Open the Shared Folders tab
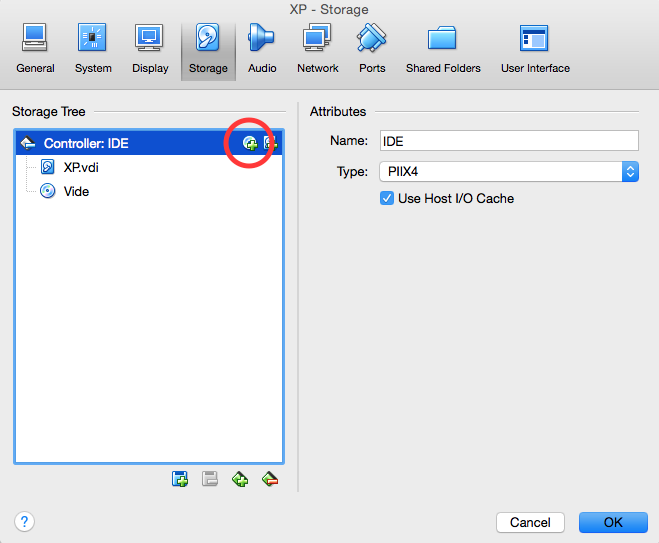The image size is (659, 543). click(x=443, y=50)
